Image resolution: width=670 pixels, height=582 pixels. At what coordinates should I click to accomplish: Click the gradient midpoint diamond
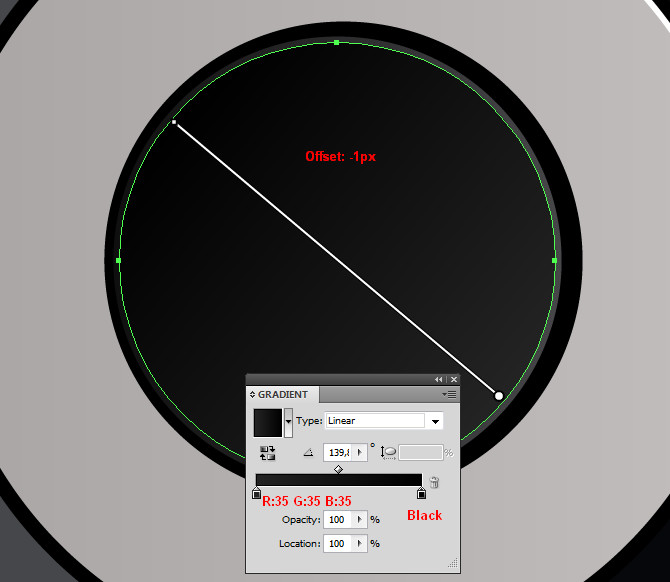point(338,470)
